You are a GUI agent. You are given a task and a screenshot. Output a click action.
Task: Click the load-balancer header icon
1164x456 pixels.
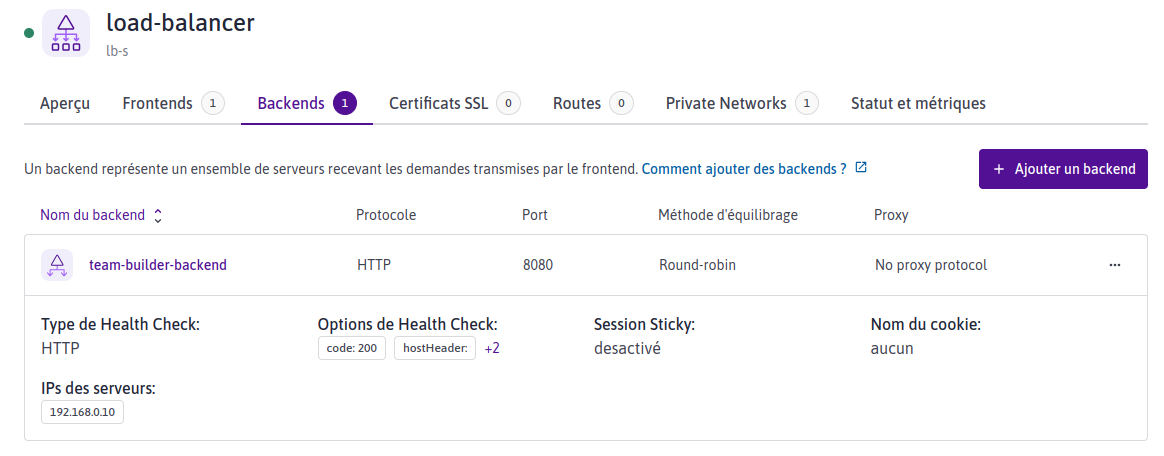pyautogui.click(x=66, y=33)
